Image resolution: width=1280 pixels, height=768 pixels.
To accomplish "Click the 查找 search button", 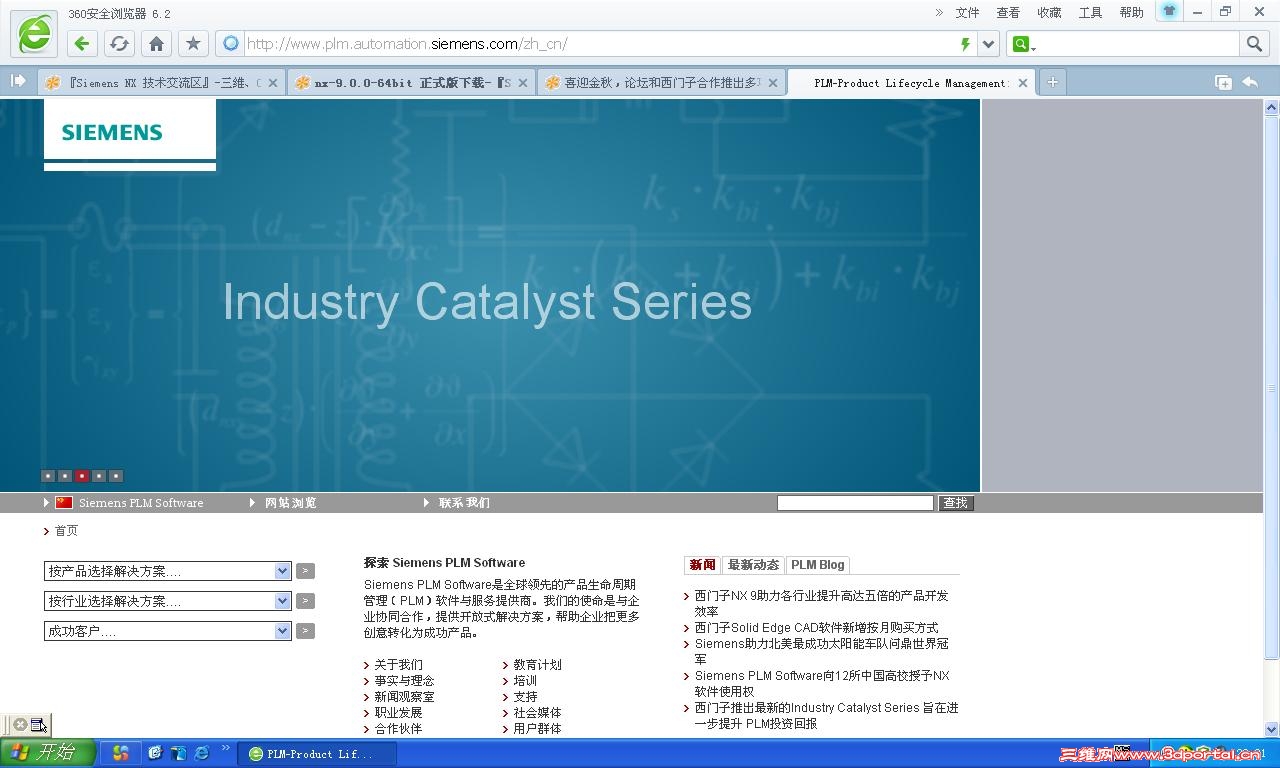I will click(x=956, y=503).
